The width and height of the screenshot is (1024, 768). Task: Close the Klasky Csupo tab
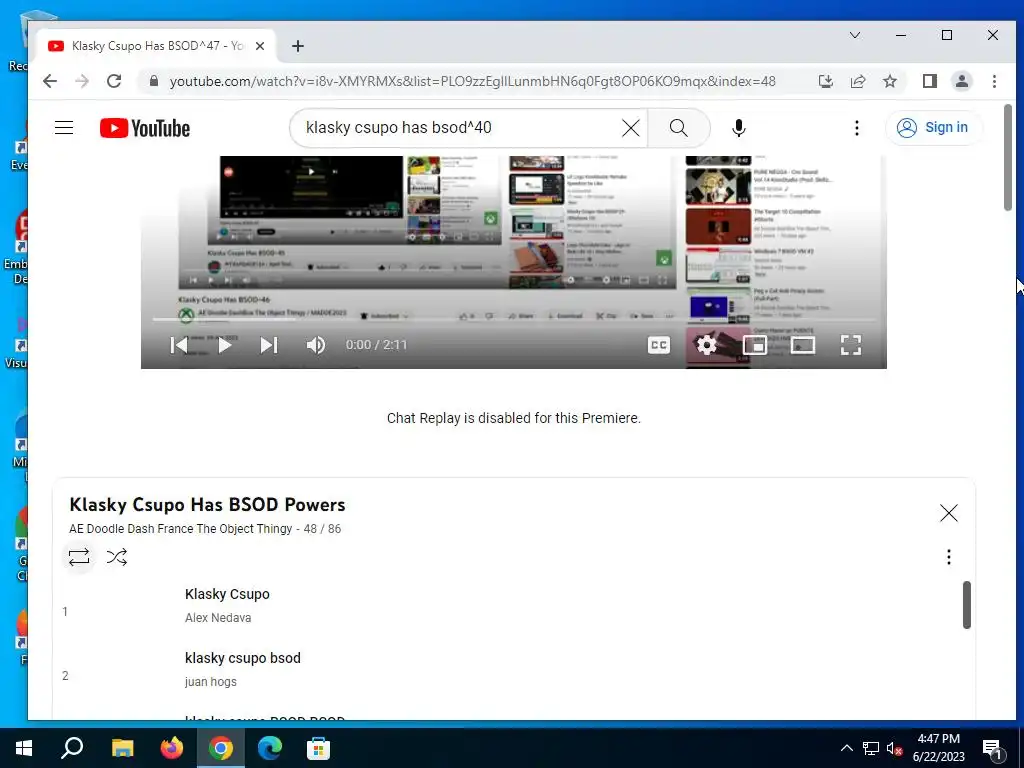pyautogui.click(x=260, y=46)
